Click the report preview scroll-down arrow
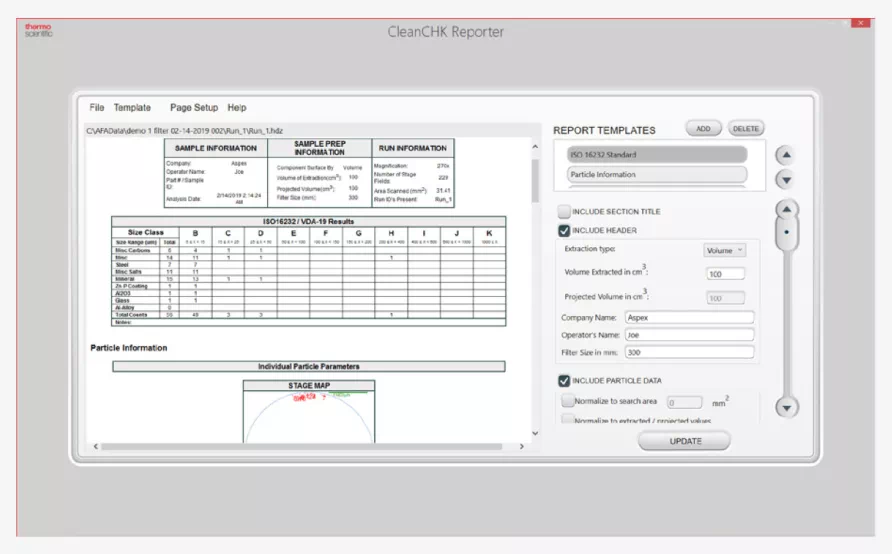The width and height of the screenshot is (892, 554). click(535, 433)
